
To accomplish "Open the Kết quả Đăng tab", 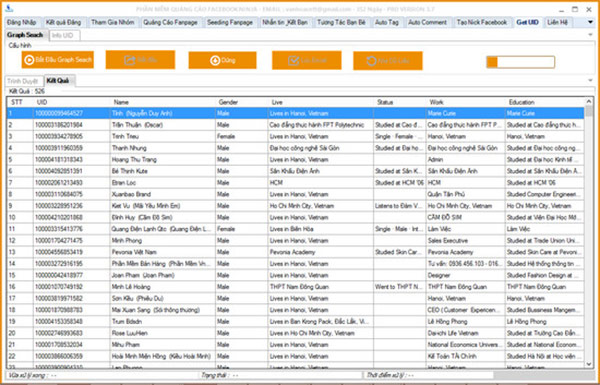I will coord(64,22).
